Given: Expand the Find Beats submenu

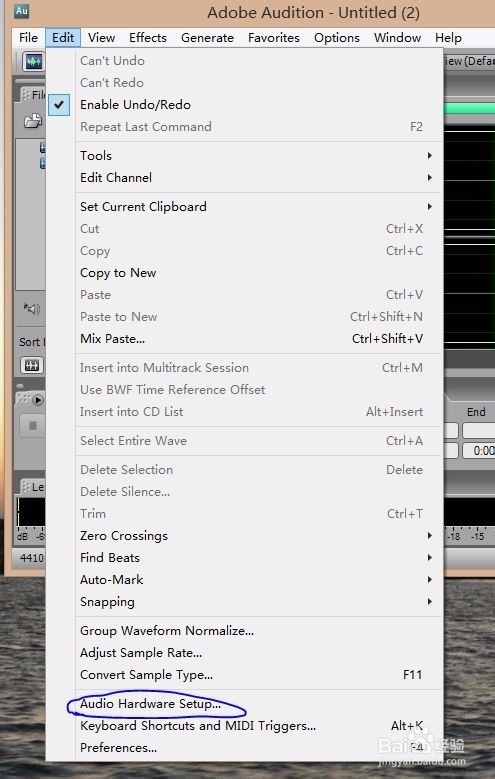Looking at the screenshot, I should coord(258,558).
